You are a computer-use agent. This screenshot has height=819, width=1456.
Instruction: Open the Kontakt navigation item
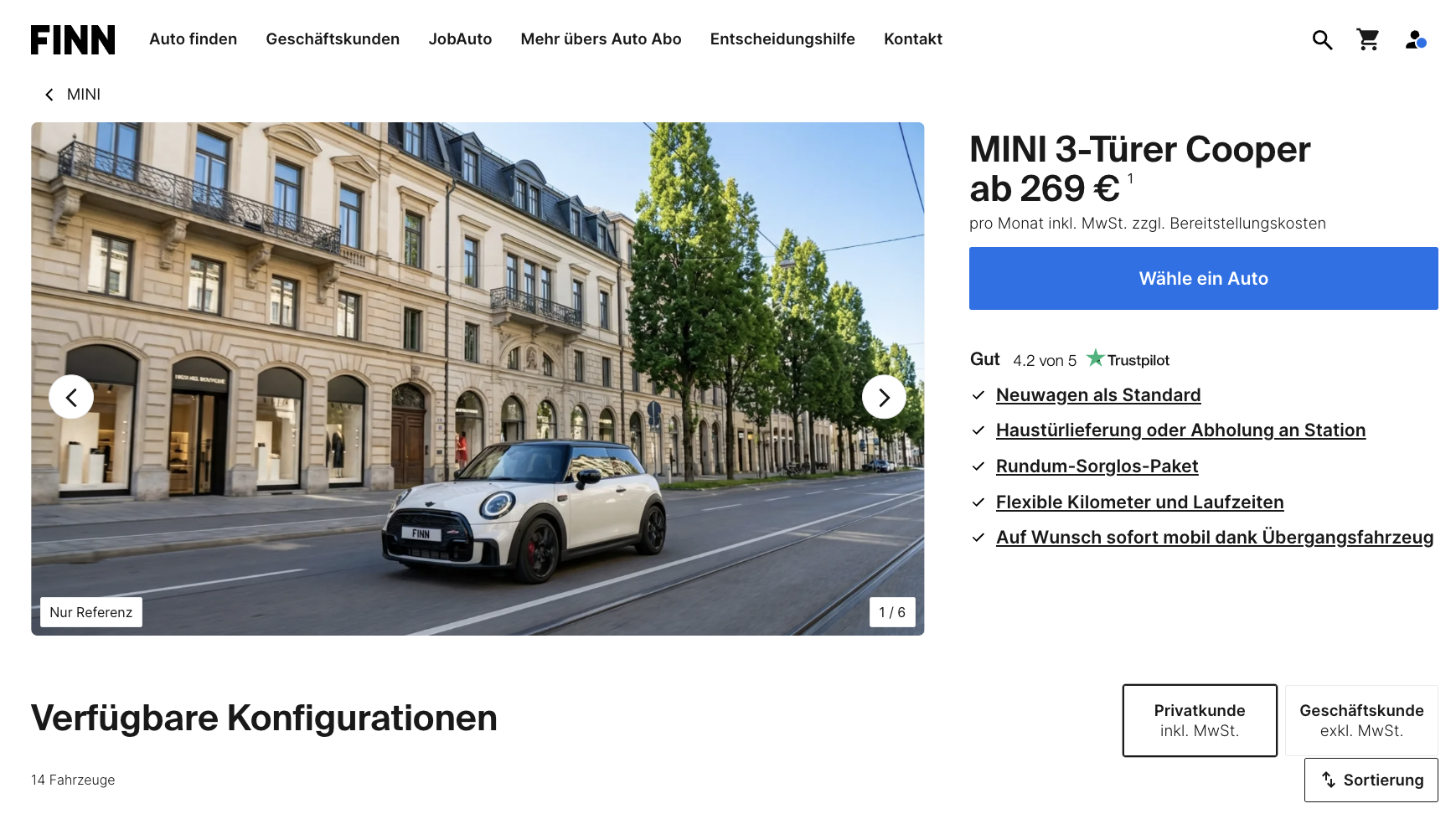pyautogui.click(x=913, y=39)
